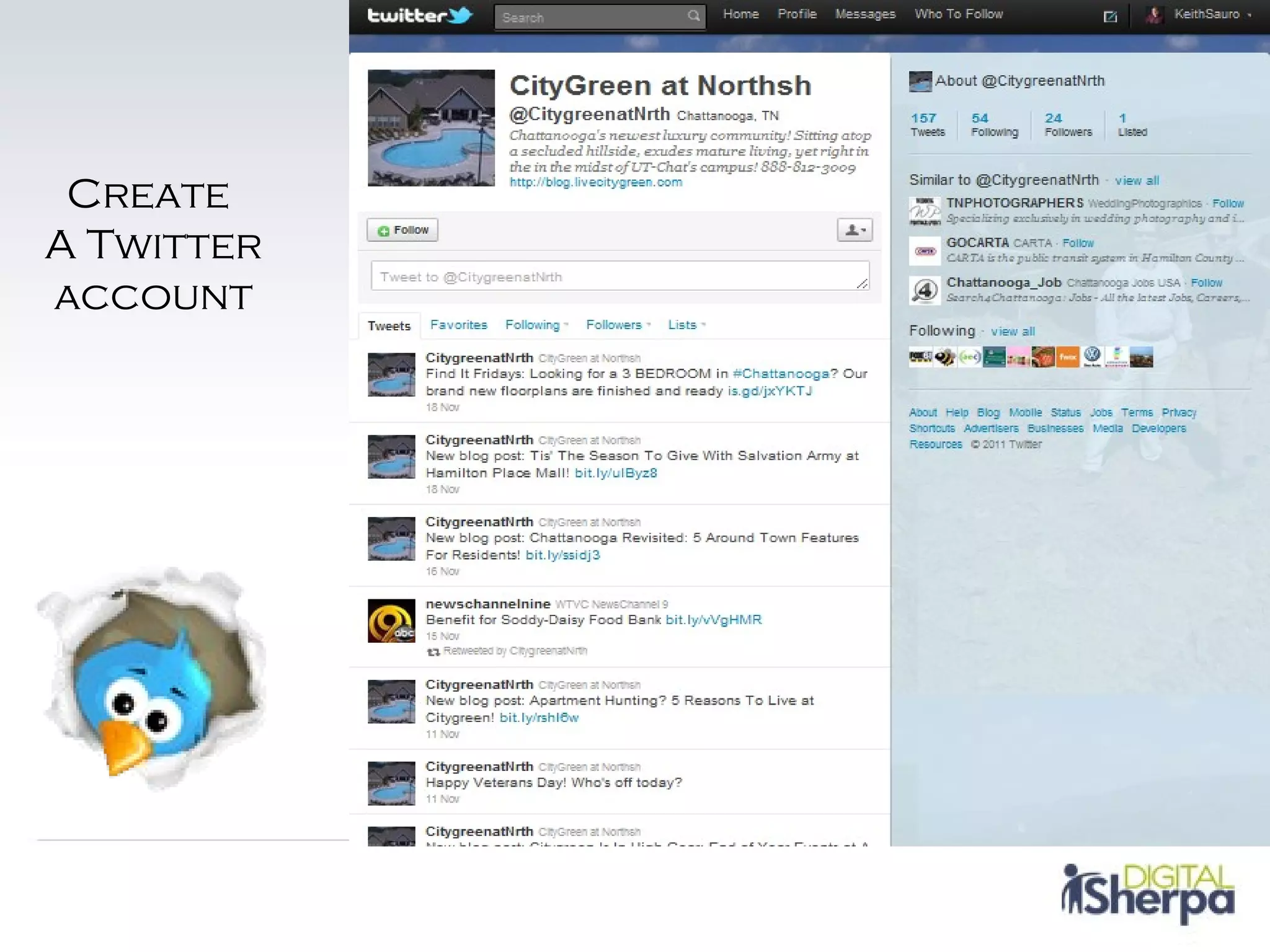Click the Advertisers footer link

991,428
